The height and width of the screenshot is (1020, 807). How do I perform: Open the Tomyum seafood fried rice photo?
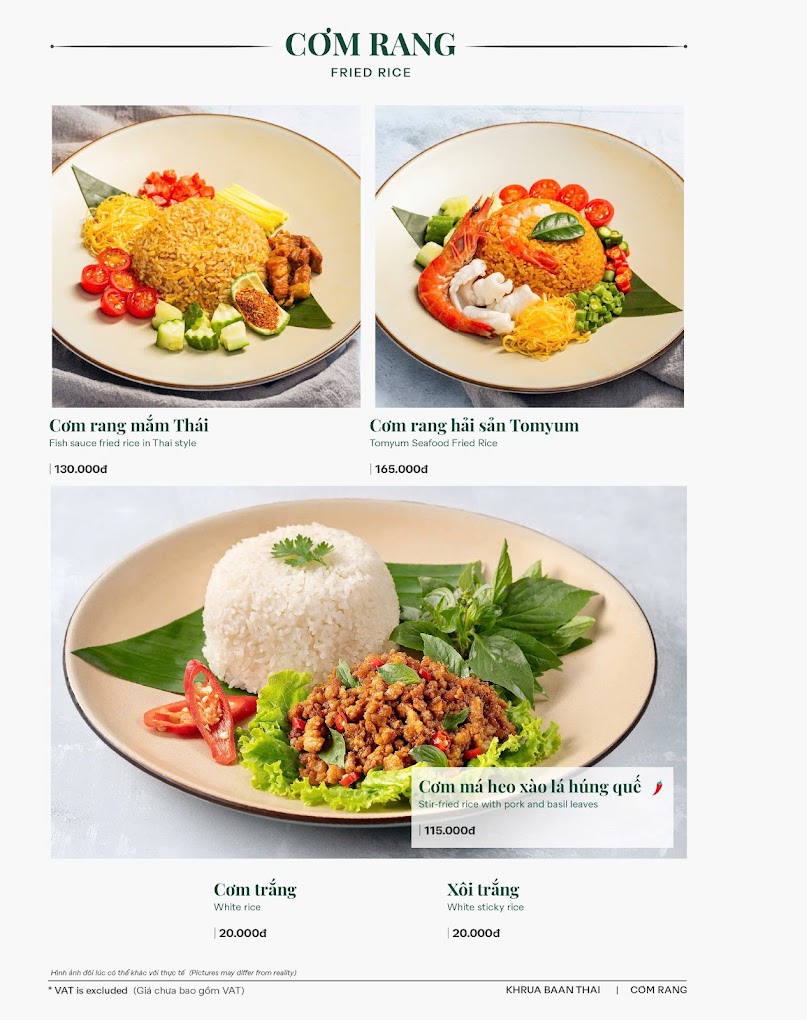(x=529, y=256)
